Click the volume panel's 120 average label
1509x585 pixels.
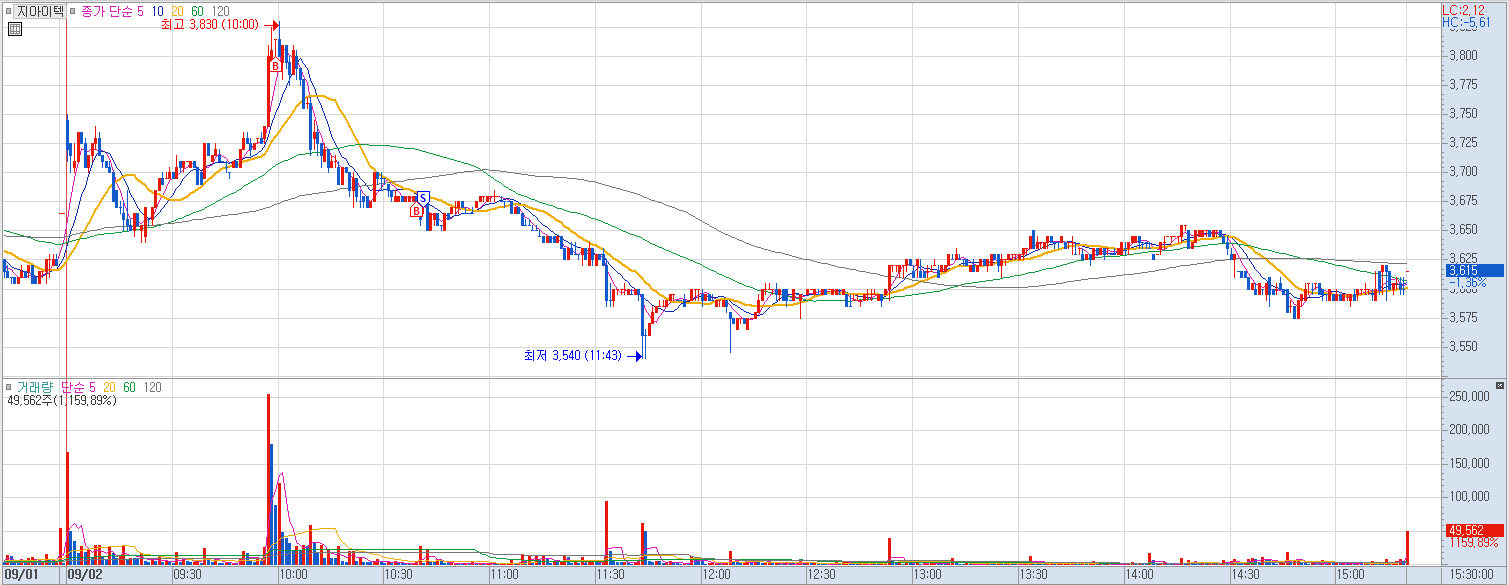click(x=152, y=387)
